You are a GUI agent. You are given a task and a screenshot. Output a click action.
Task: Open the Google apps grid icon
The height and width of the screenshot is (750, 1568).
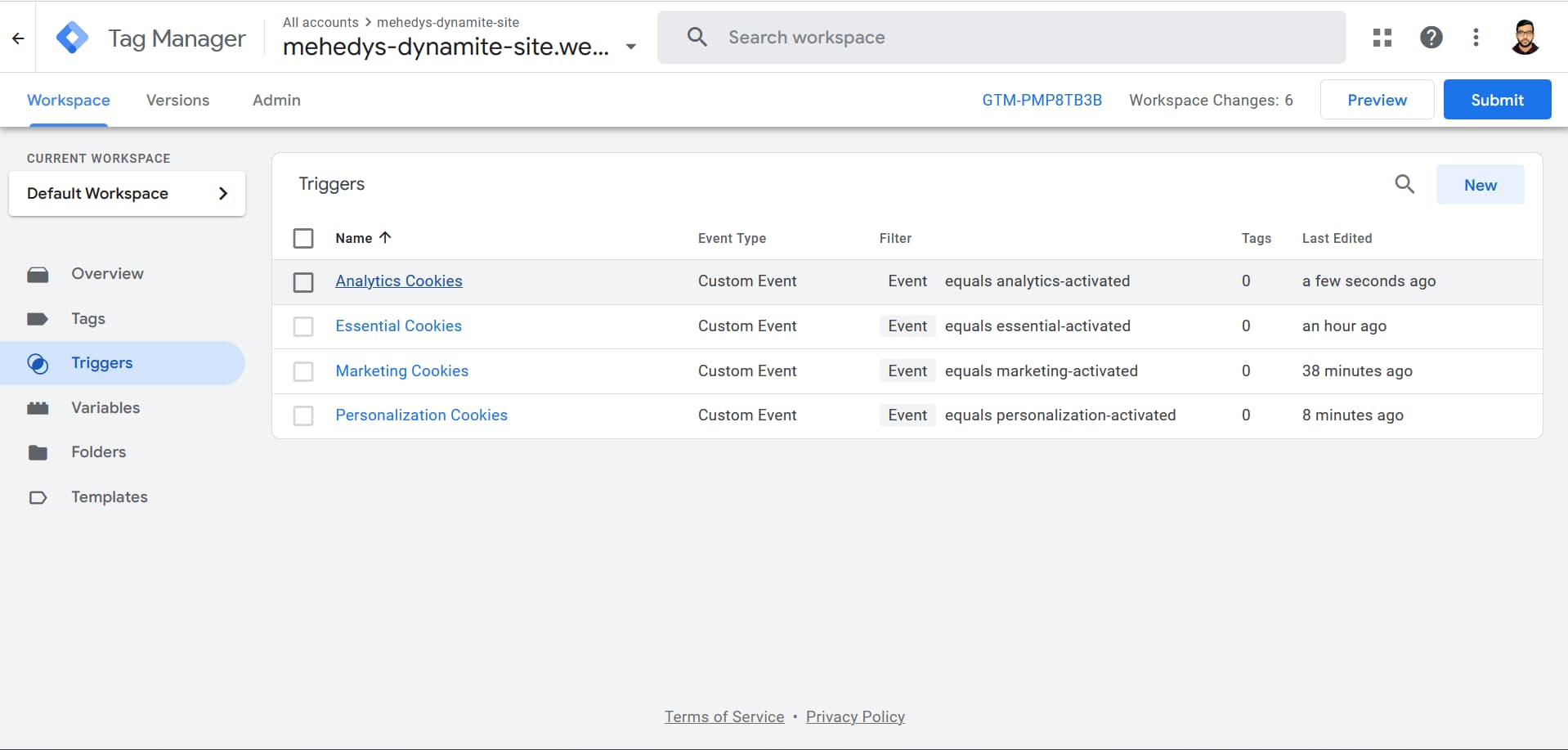pos(1382,38)
